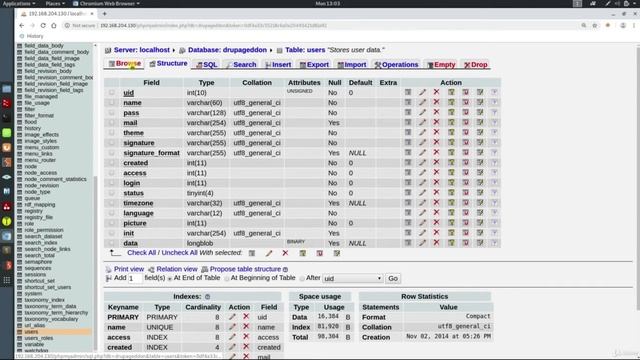This screenshot has width=640, height=360.
Task: Click help icon next to Indexes heading
Action: (x=207, y=297)
